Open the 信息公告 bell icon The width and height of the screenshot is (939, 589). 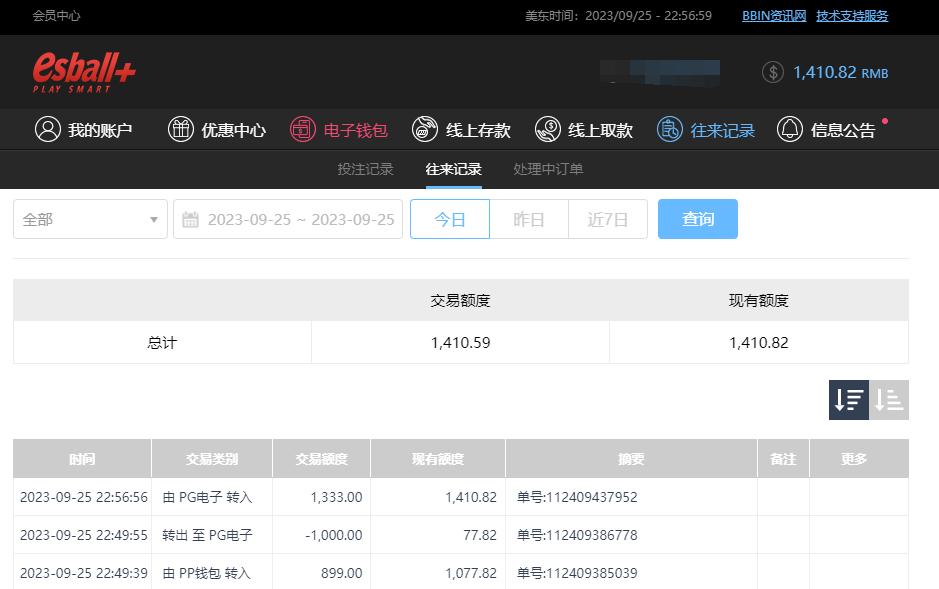click(x=790, y=130)
